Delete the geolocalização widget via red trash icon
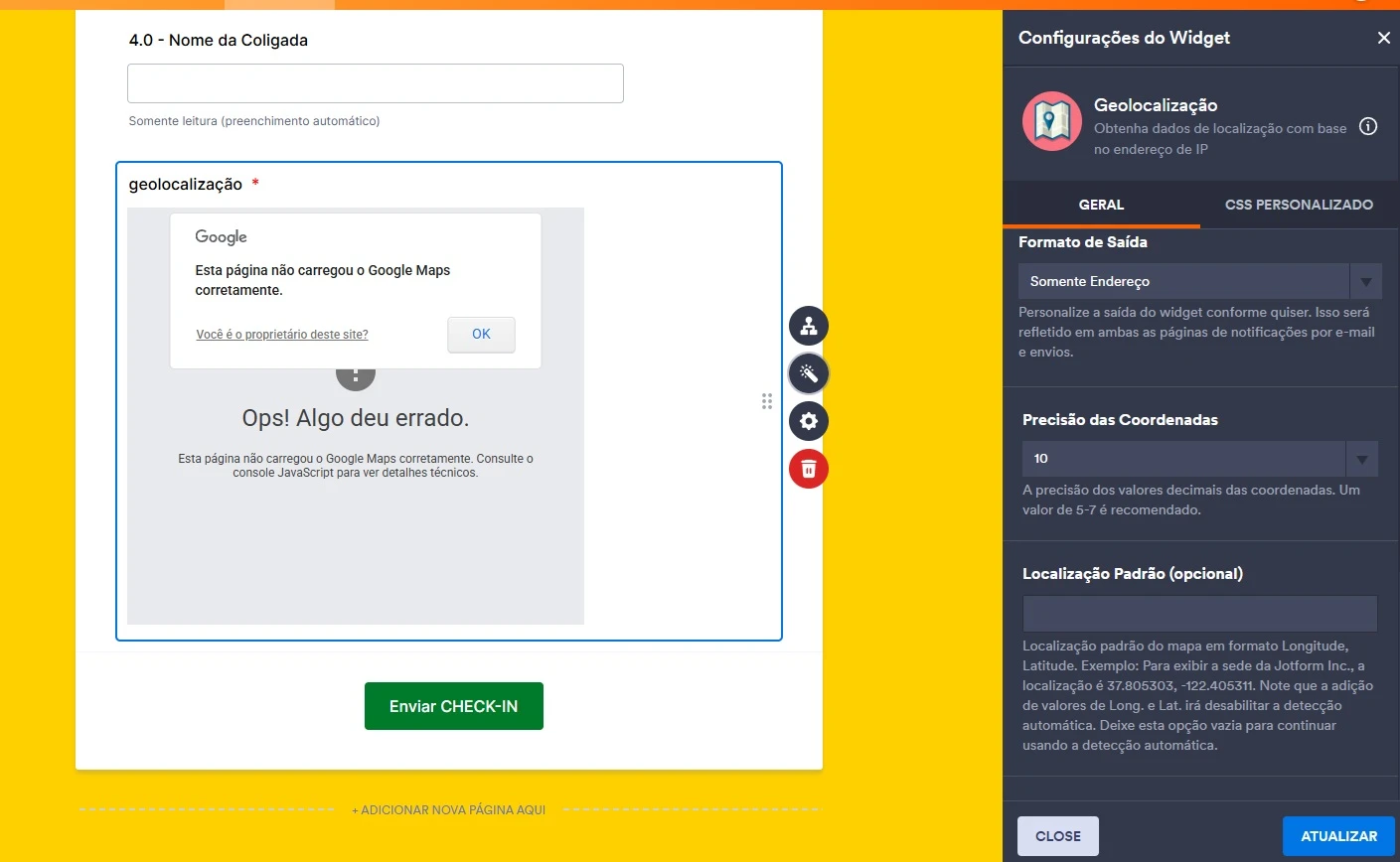 (808, 468)
